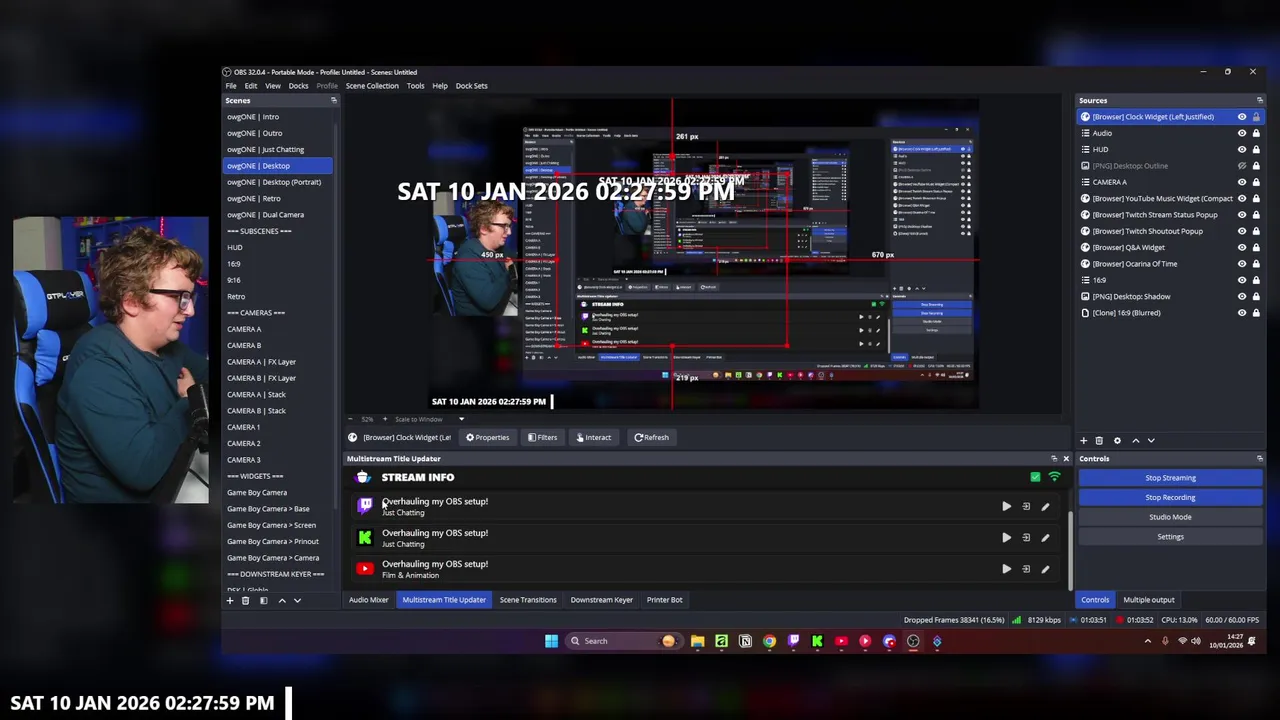The image size is (1280, 720).
Task: Open the File menu
Action: tap(231, 86)
